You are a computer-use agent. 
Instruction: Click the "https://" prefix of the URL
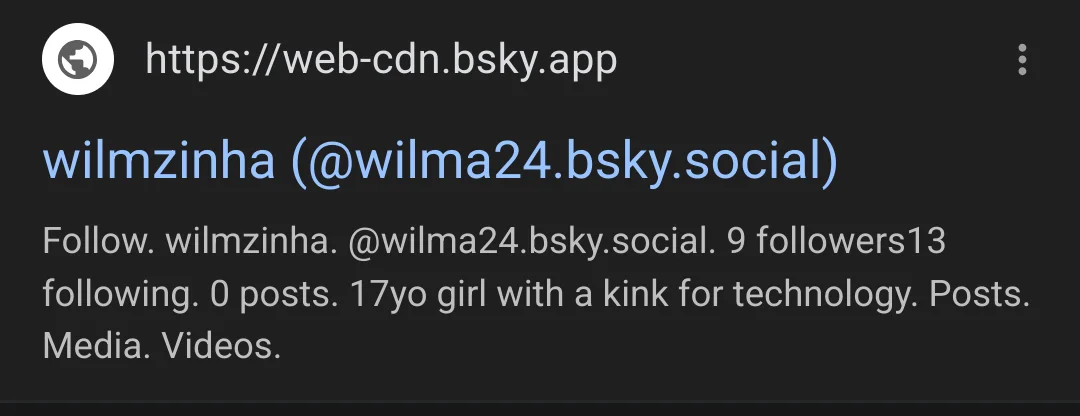[214, 61]
